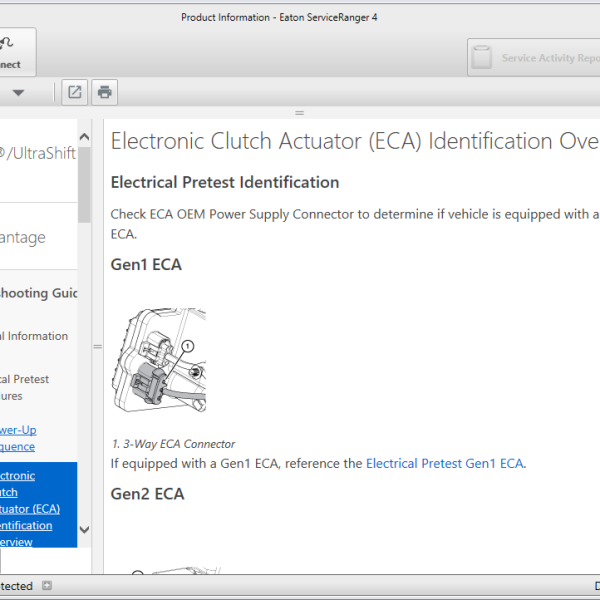This screenshot has width=600, height=600.
Task: Select the General Information sidebar entry
Action: point(34,336)
